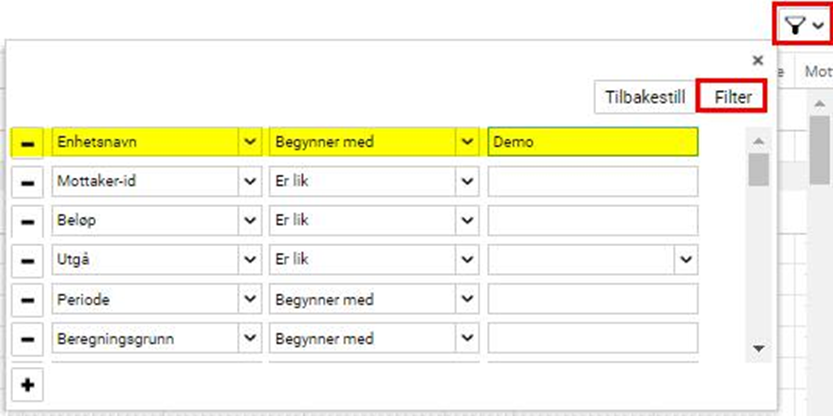This screenshot has height=416, width=833.
Task: Change the Beløp Er lik operator dropdown
Action: pos(466,221)
